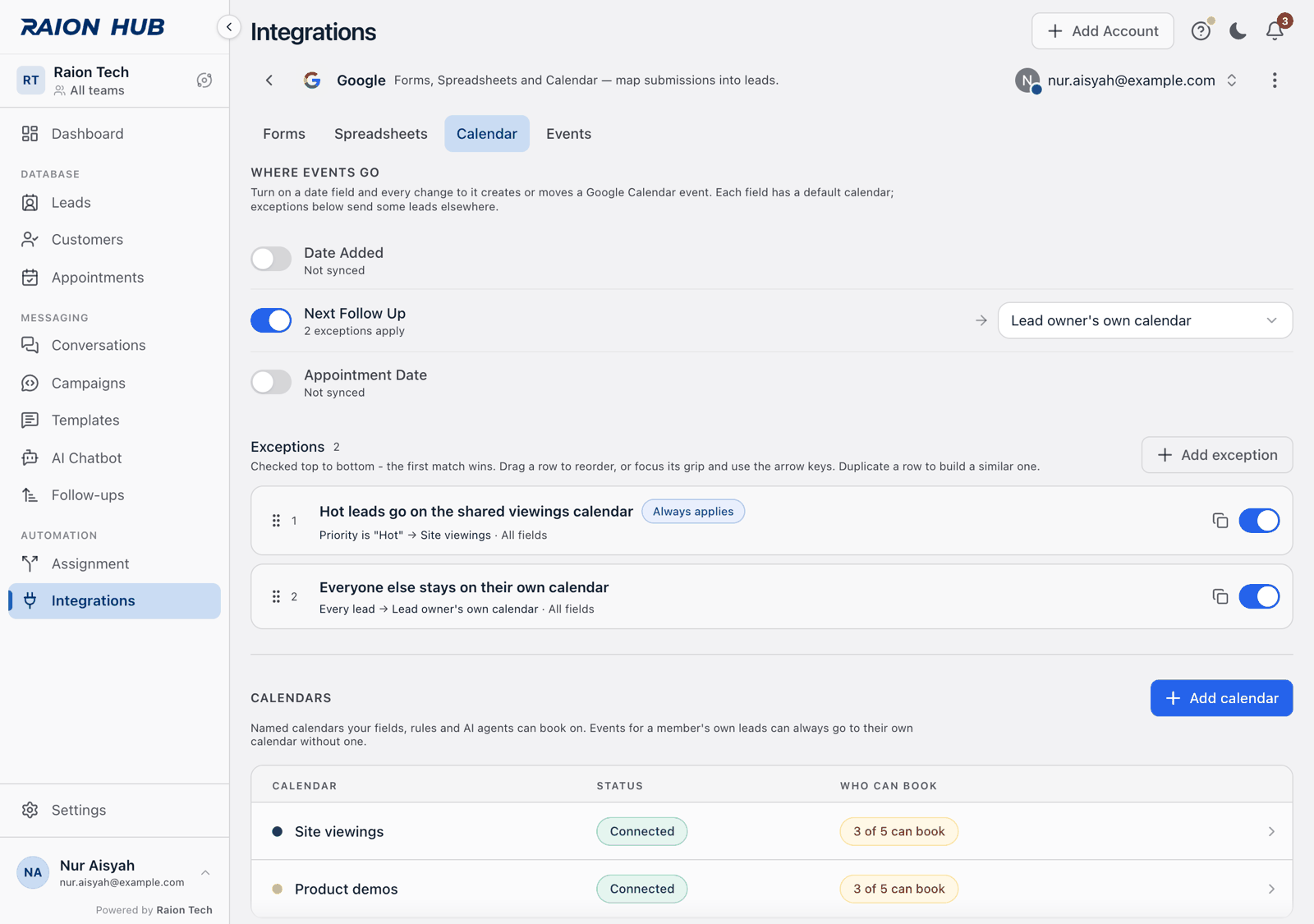Image resolution: width=1314 pixels, height=924 pixels.
Task: Duplicate the Everyone else exception row
Action: 1220,596
